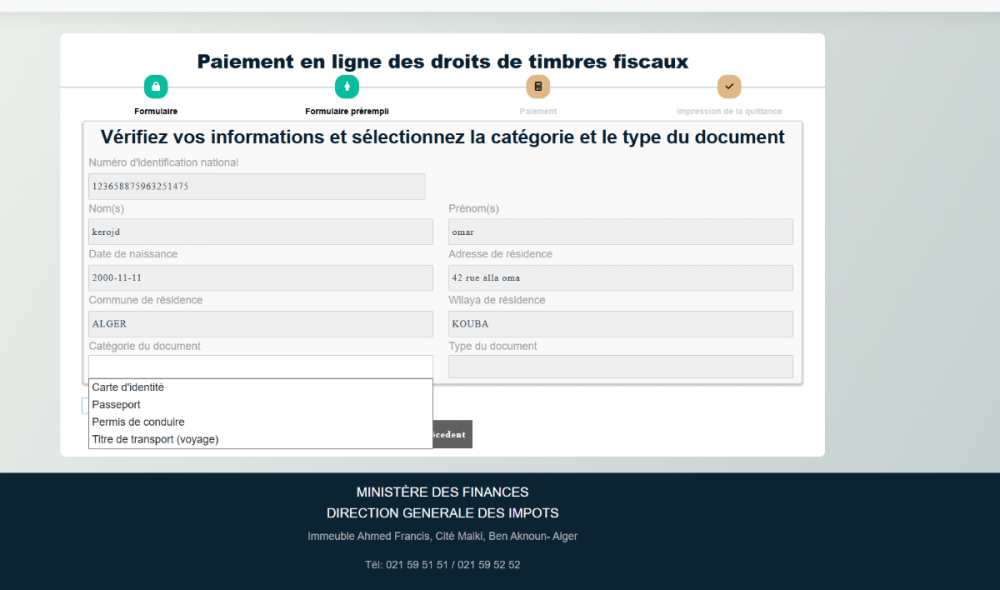Screen dimensions: 1000x590
Task: Click the Date de naissance field
Action: click(x=260, y=278)
